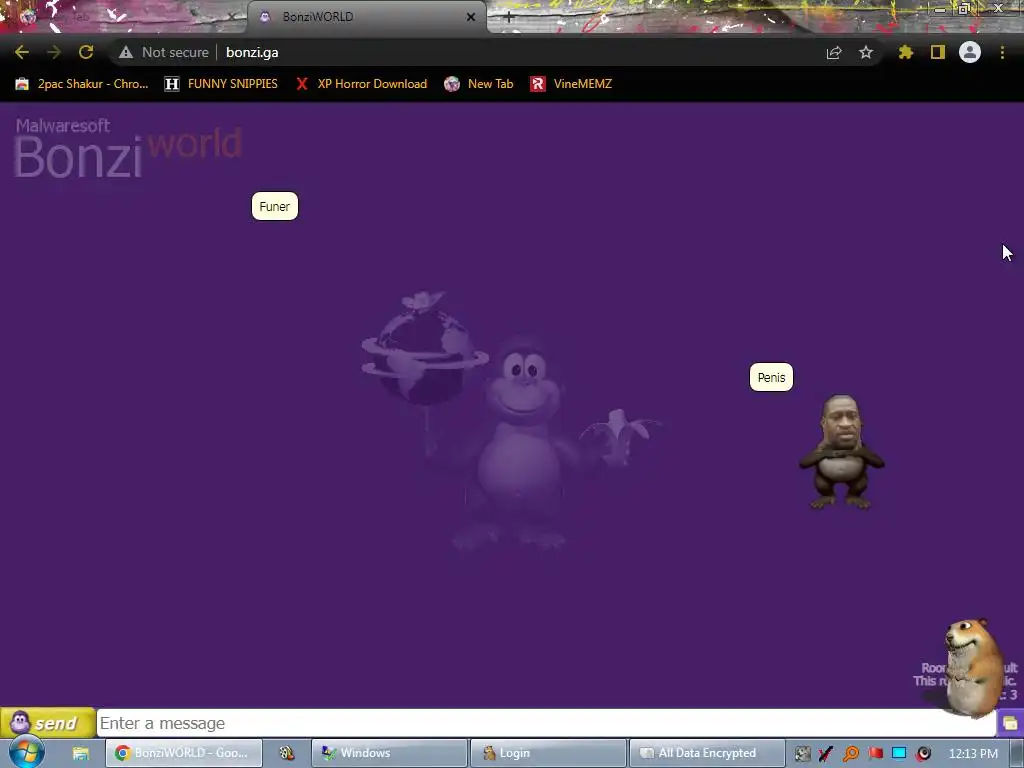Click the Funer speech bubble
Image resolution: width=1024 pixels, height=768 pixels.
point(275,206)
